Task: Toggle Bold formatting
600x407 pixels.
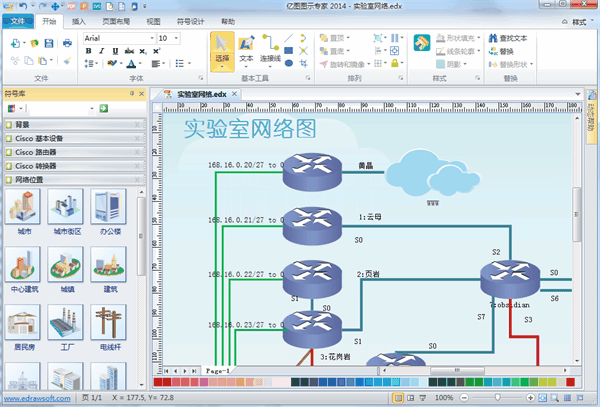Action: tap(88, 51)
